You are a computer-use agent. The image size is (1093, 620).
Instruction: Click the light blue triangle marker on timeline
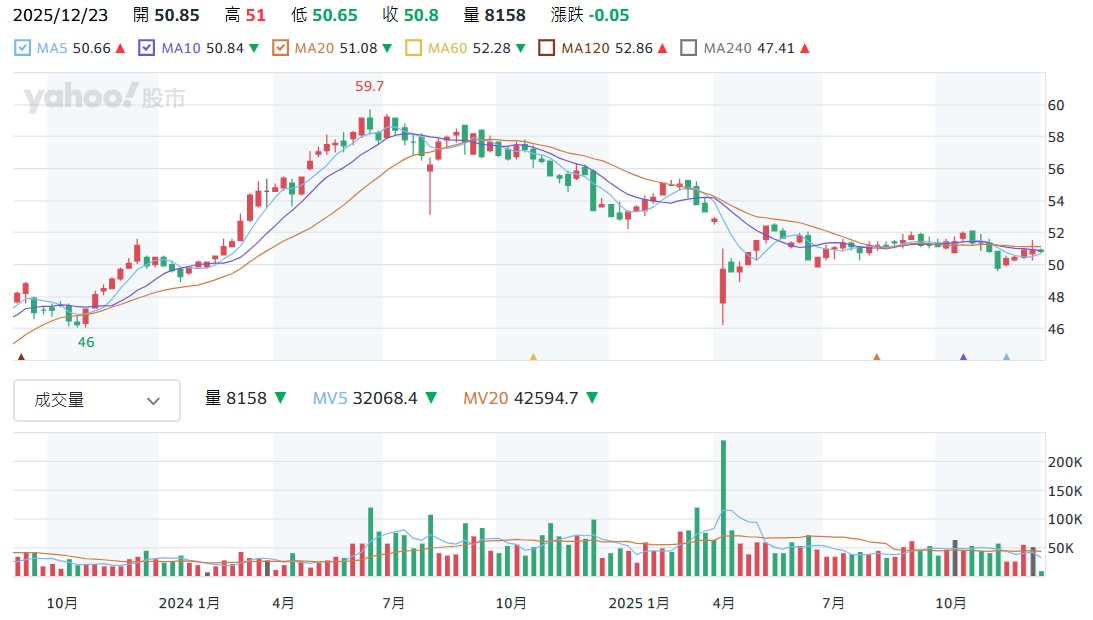coord(1006,356)
